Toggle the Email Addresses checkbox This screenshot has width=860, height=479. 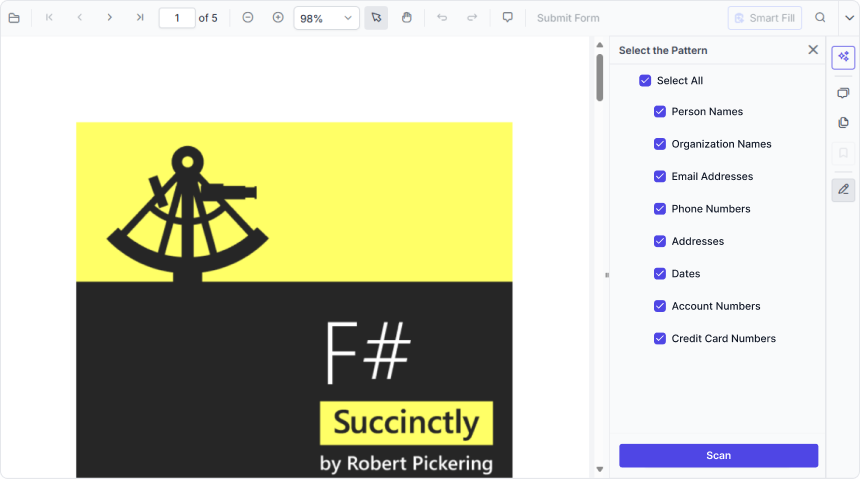[x=660, y=176]
